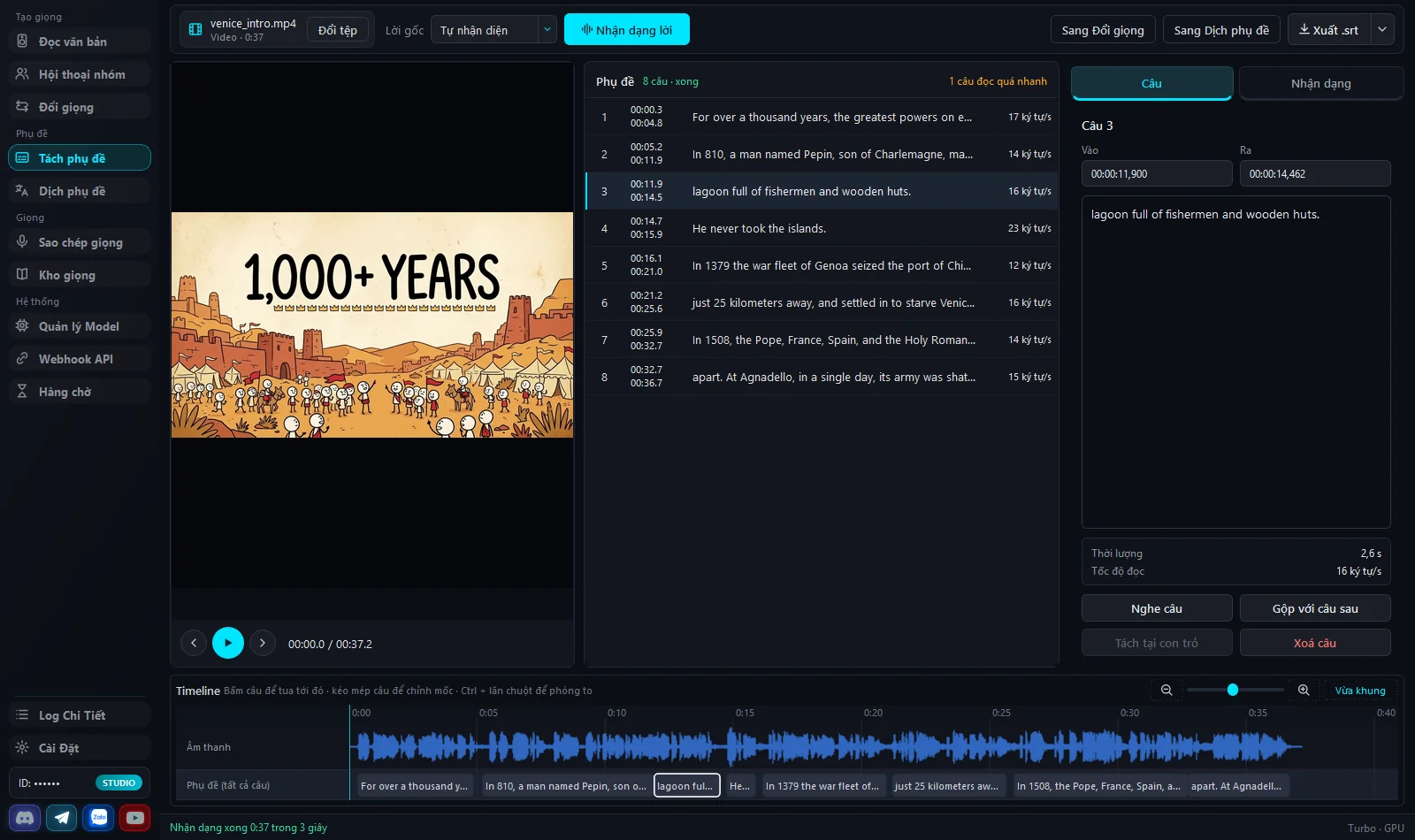Skip to next sentence with right arrow
The height and width of the screenshot is (840, 1415).
(263, 644)
